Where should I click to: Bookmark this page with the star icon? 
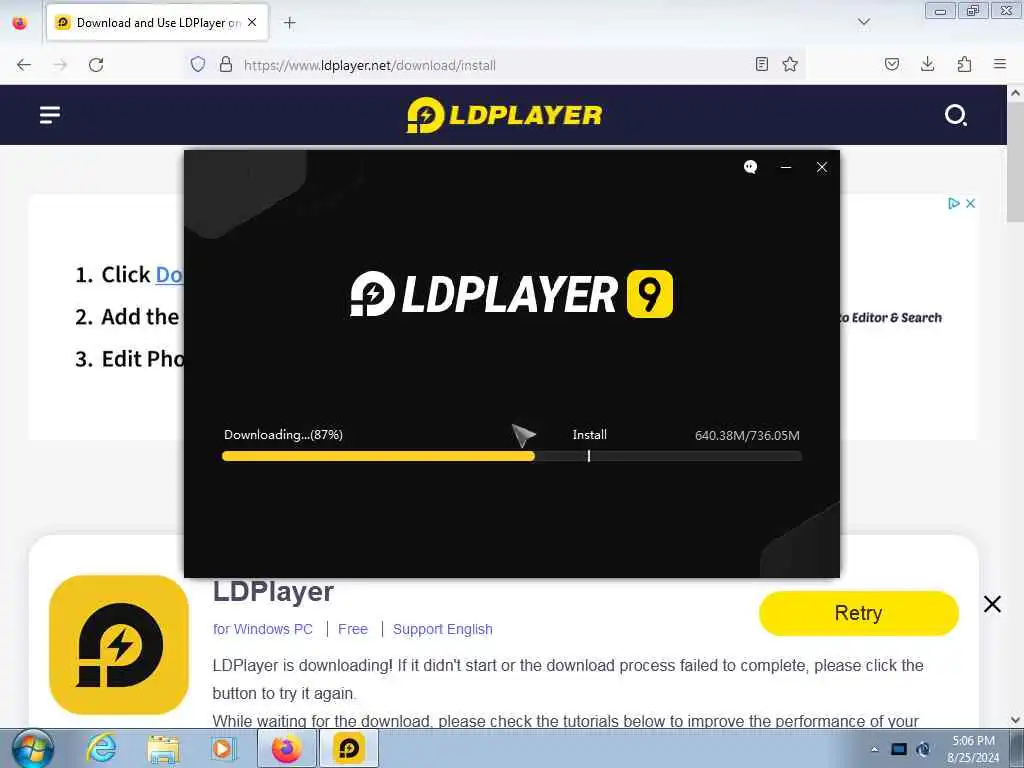[x=790, y=64]
